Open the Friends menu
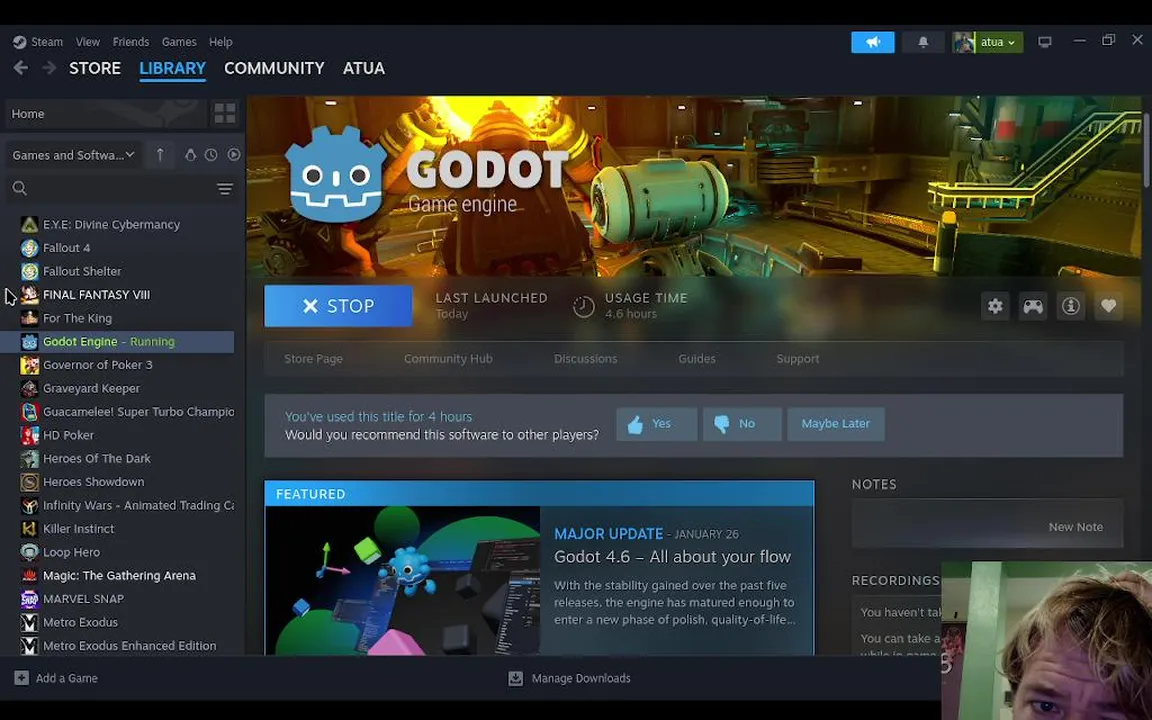The height and width of the screenshot is (720, 1152). point(131,42)
